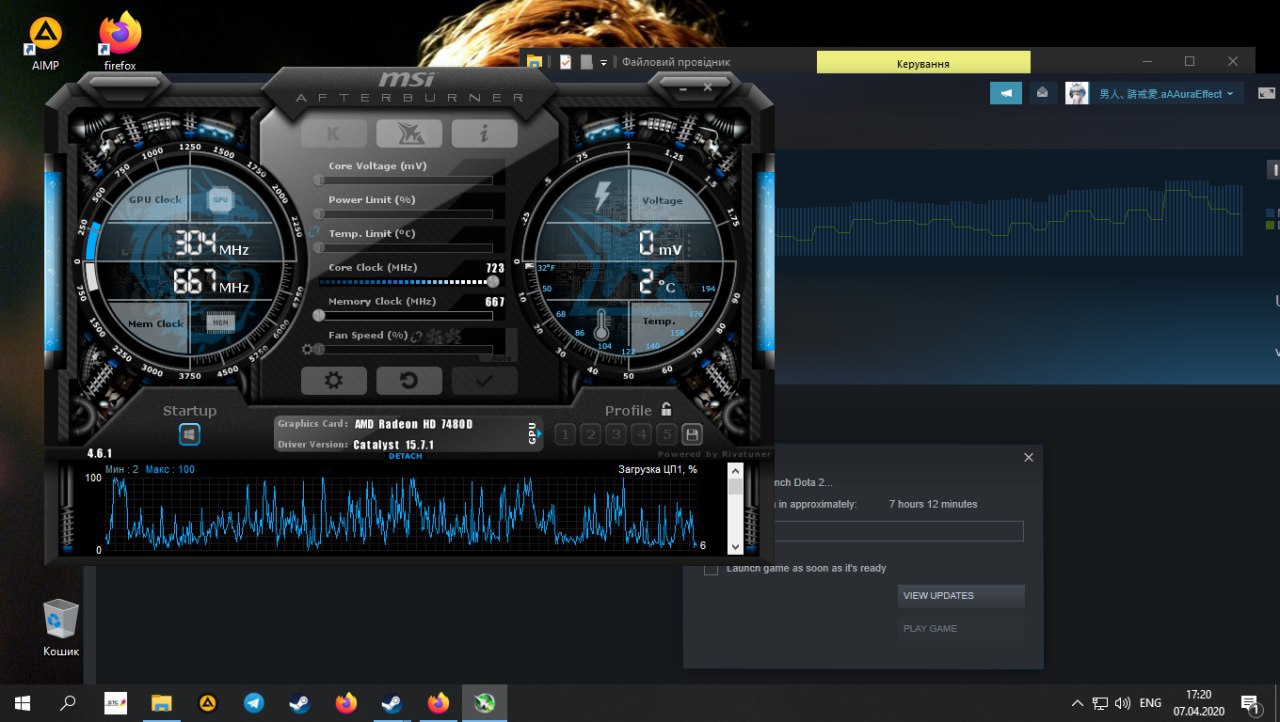Click VIEW UPDATES button in Steam dialog
The width and height of the screenshot is (1280, 722).
click(x=961, y=596)
